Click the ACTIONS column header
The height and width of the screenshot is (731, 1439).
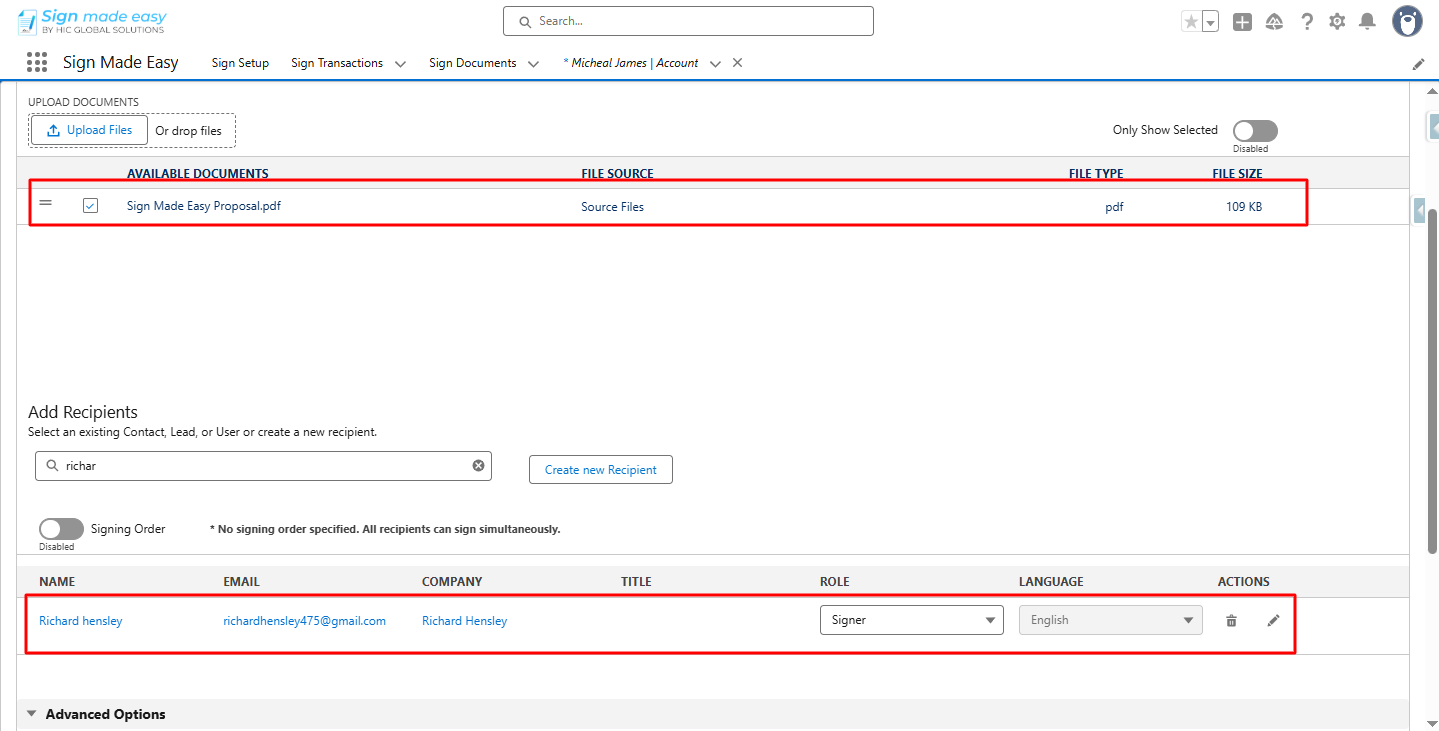coord(1244,582)
